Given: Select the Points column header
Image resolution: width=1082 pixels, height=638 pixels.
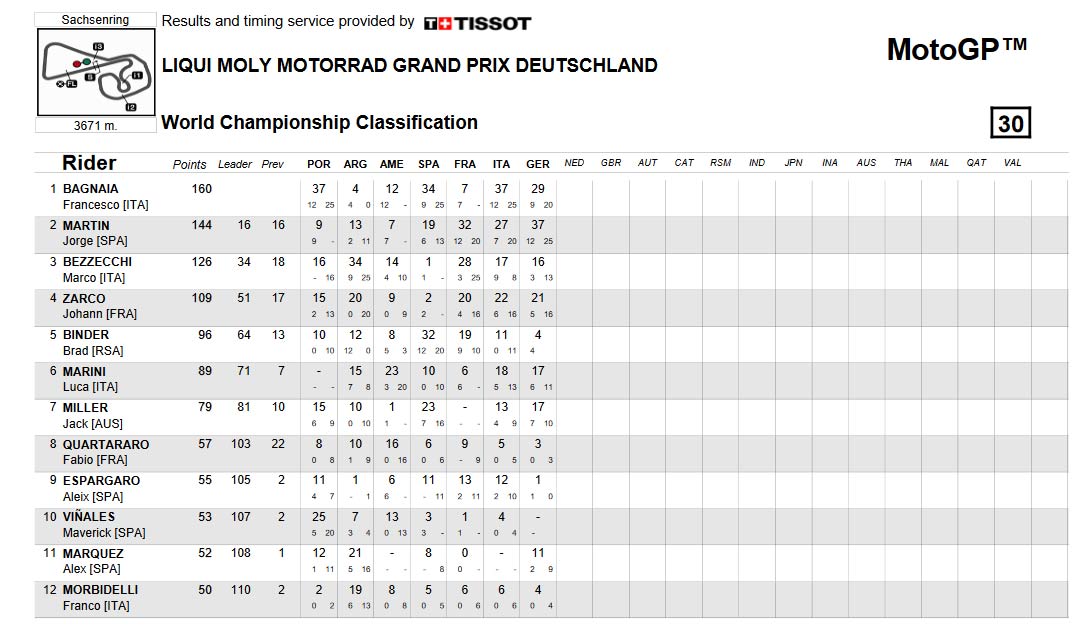Looking at the screenshot, I should [x=189, y=164].
